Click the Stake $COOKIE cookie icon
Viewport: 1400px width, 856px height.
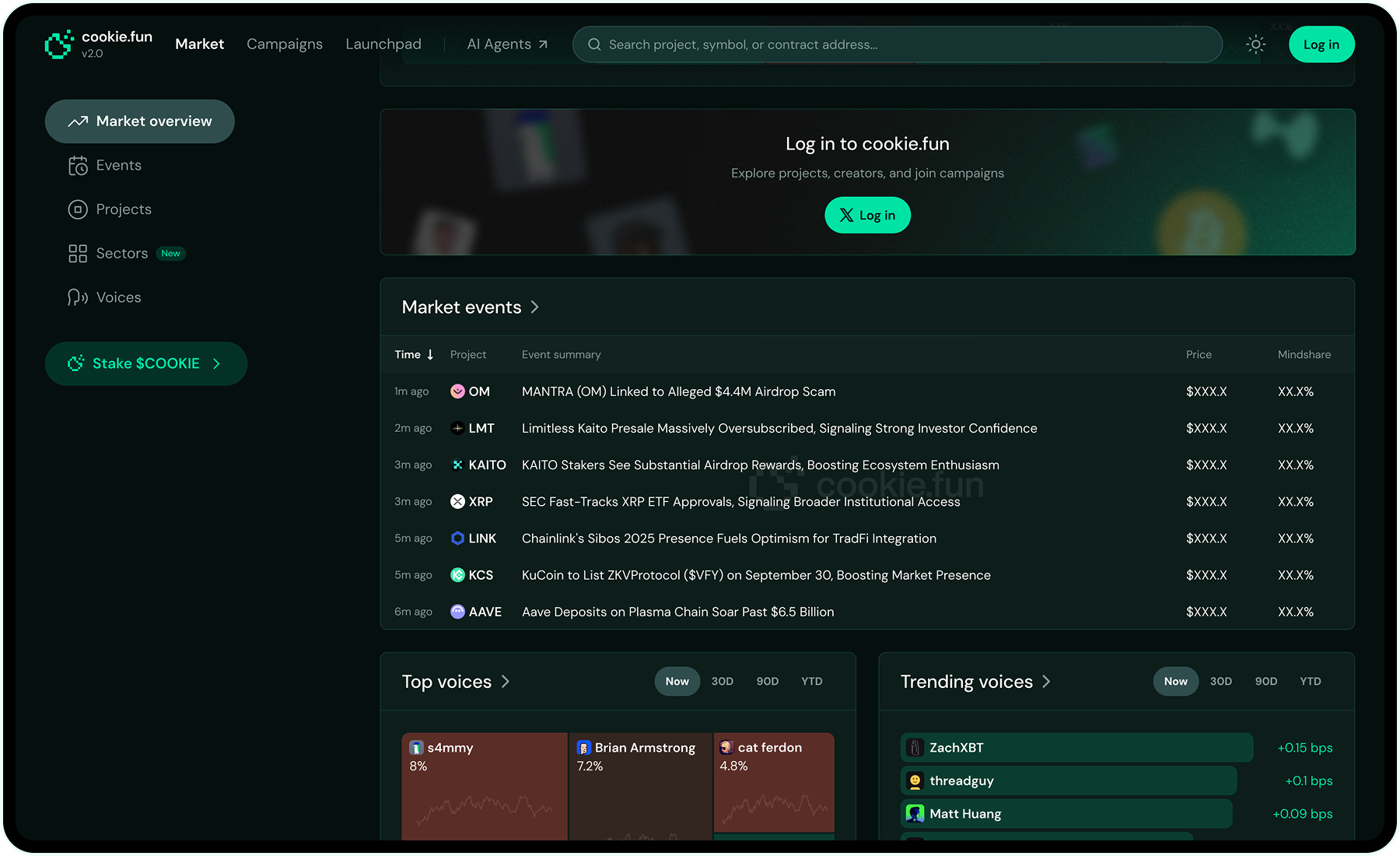click(x=75, y=363)
